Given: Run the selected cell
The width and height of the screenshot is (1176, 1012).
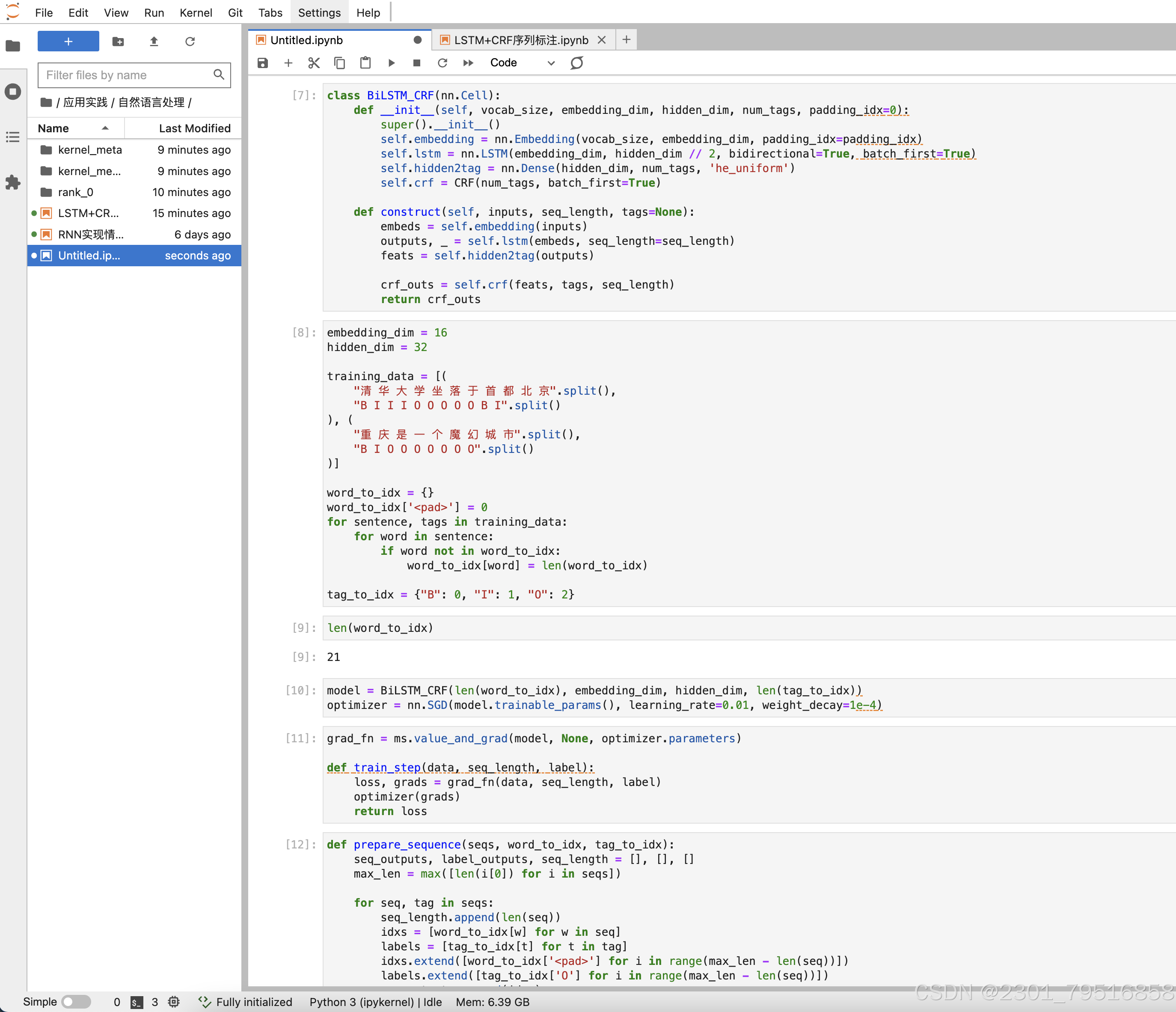Looking at the screenshot, I should 391,63.
